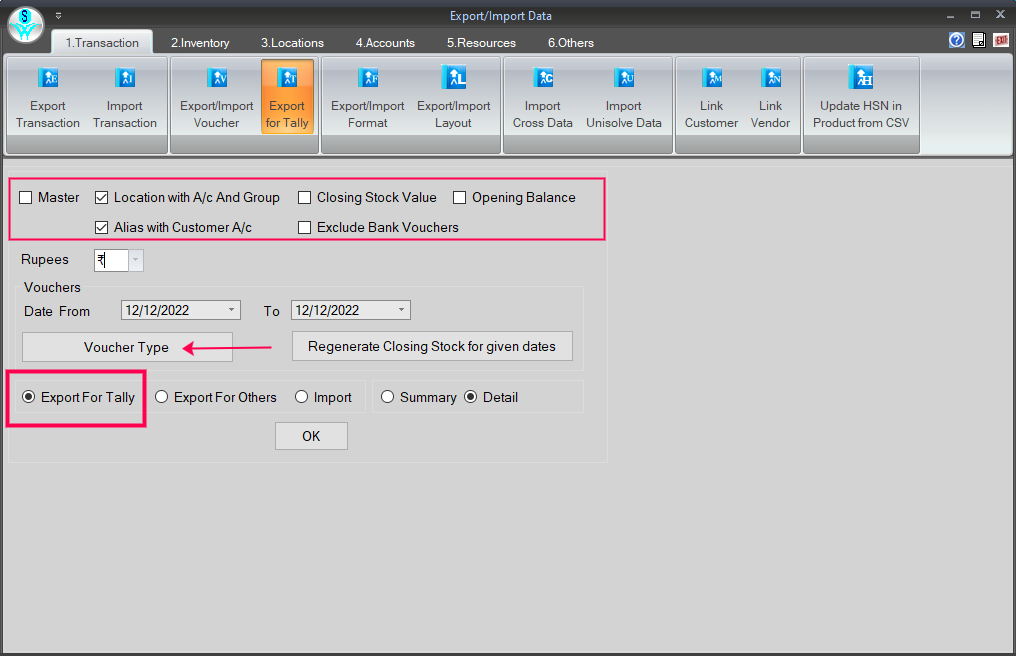Open the To date calendar dropdown

pyautogui.click(x=401, y=310)
